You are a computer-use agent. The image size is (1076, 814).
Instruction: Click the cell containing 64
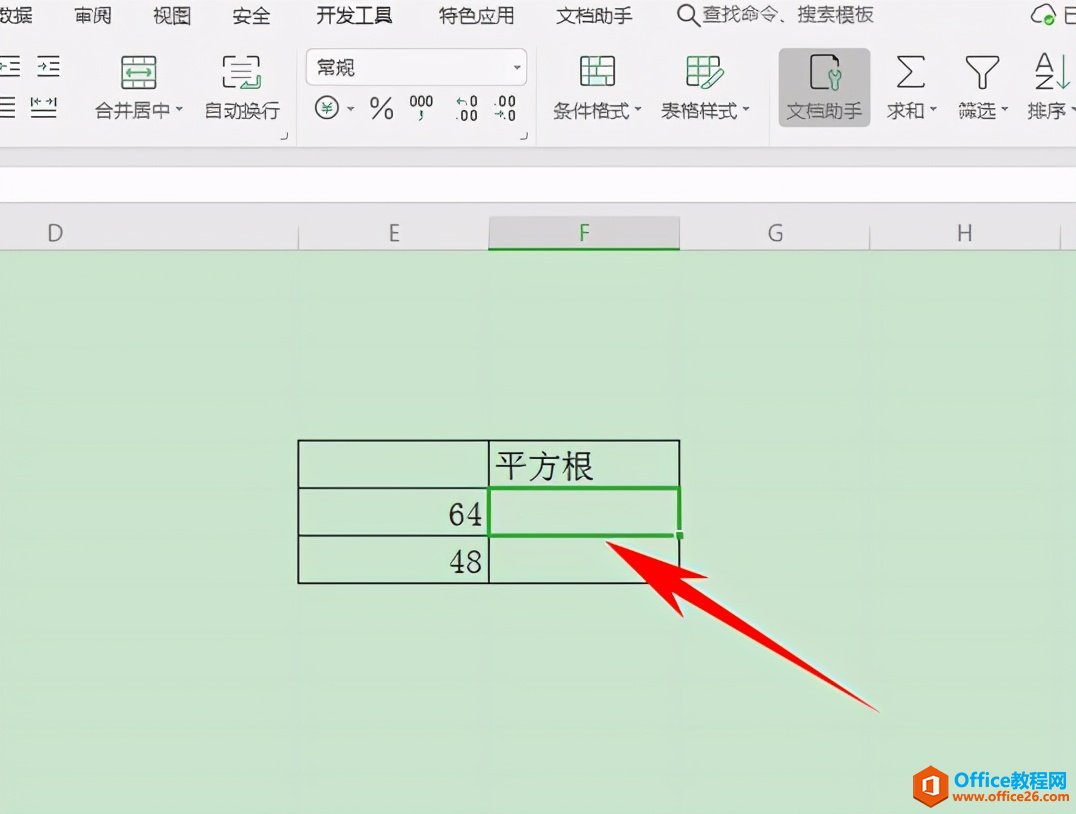point(393,512)
